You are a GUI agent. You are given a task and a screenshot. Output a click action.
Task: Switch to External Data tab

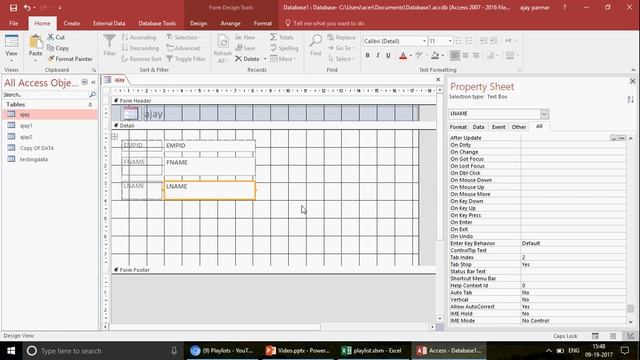109,23
